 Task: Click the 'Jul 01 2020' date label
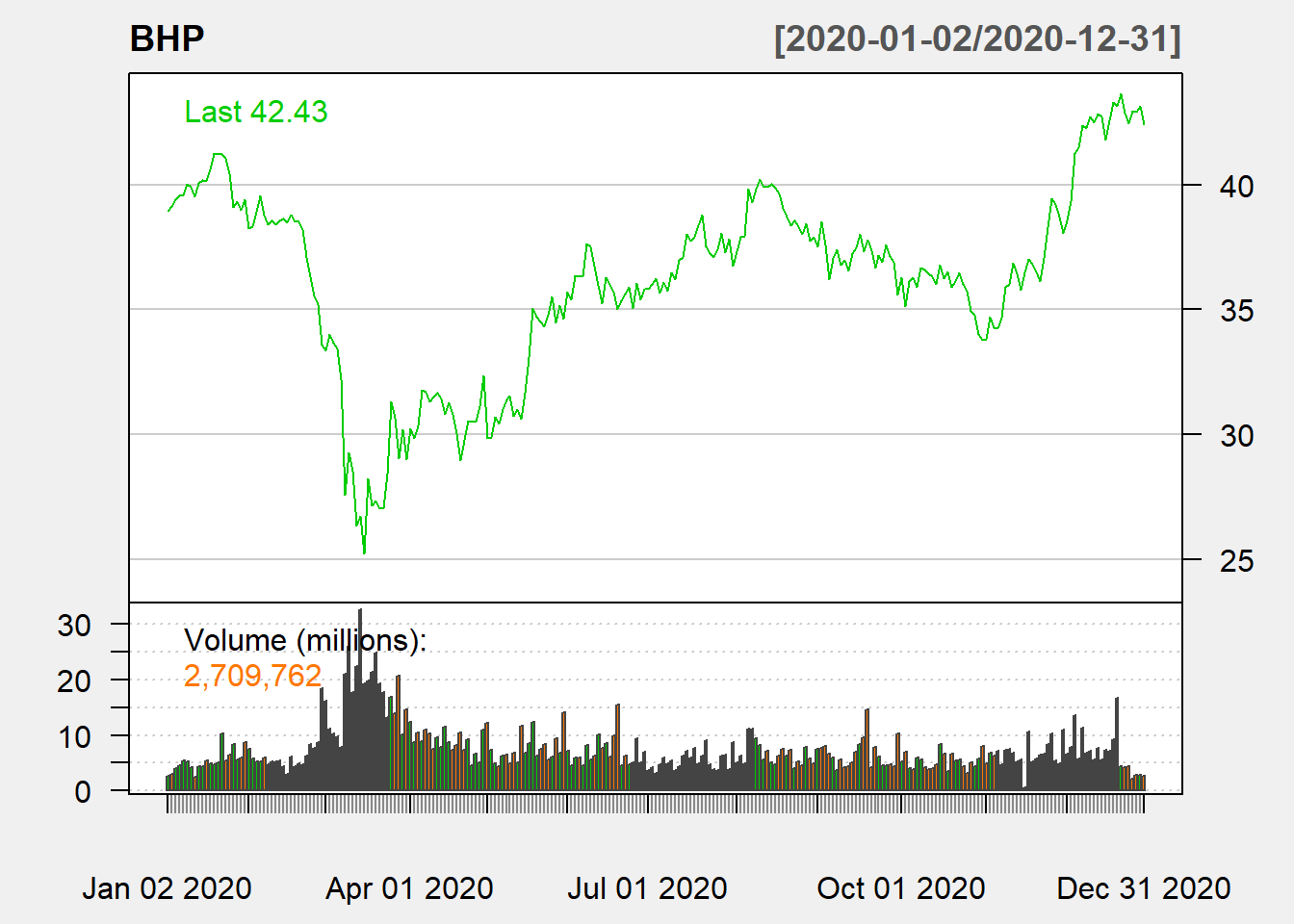pos(647,887)
